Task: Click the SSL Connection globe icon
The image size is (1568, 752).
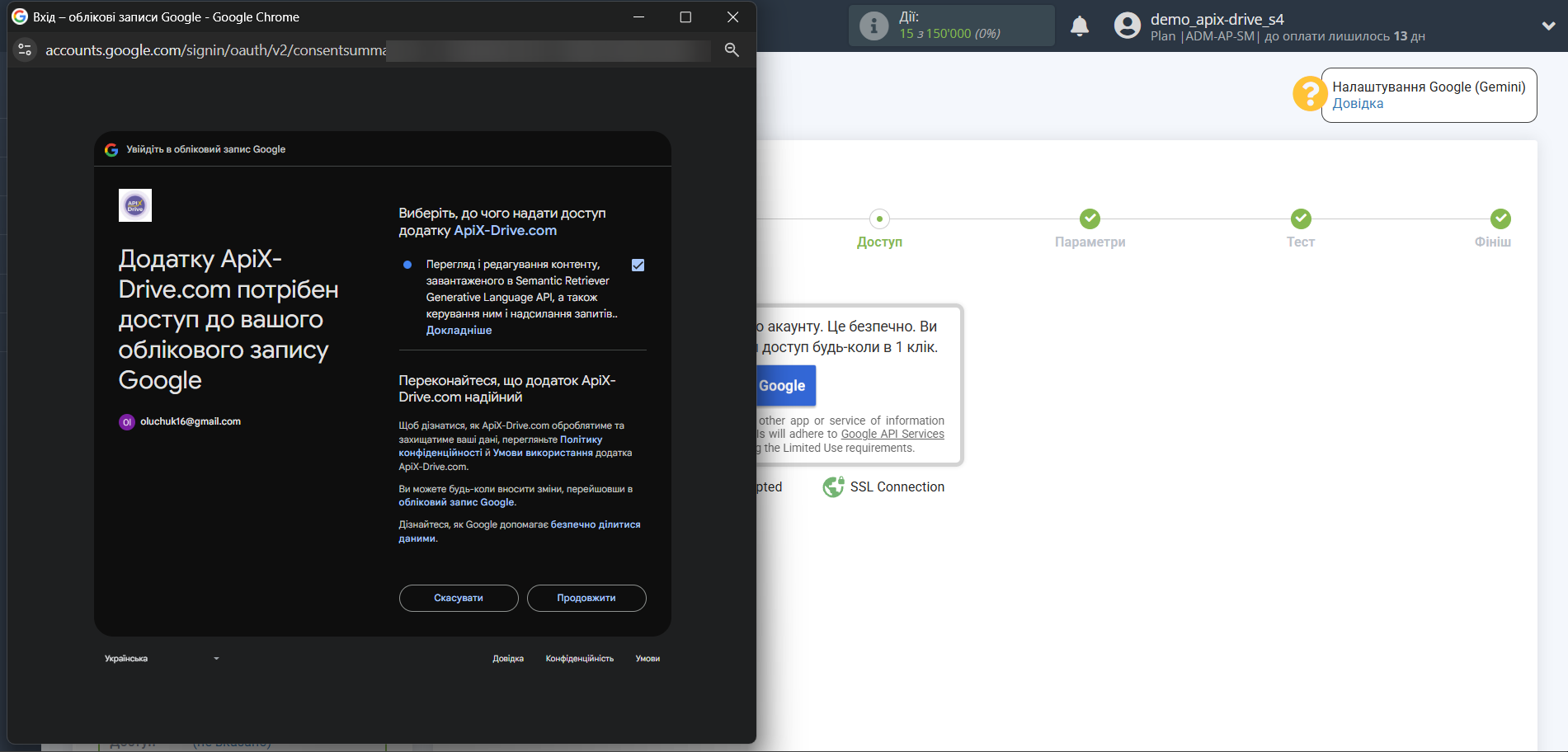Action: 833,487
